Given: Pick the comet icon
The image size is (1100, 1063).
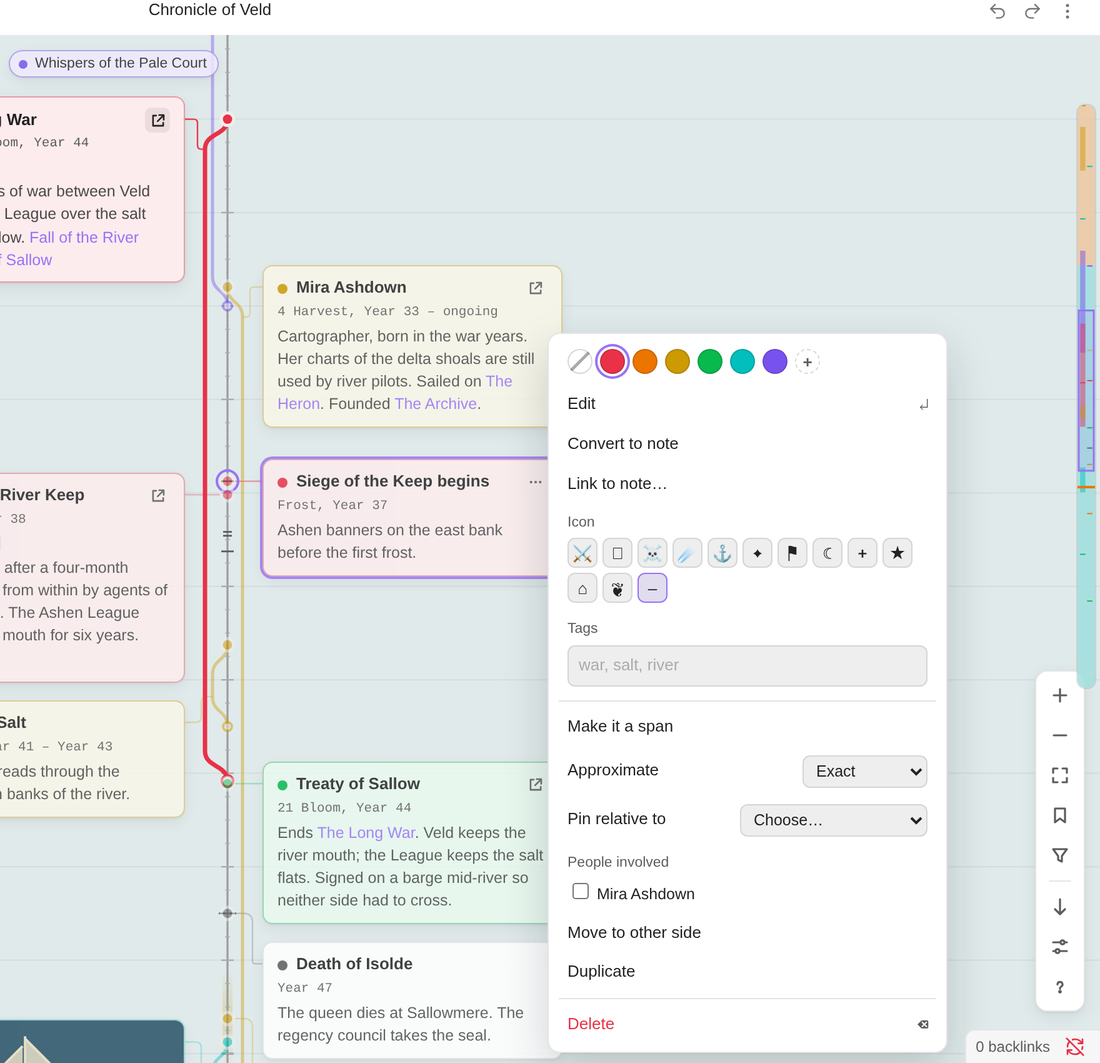Looking at the screenshot, I should coord(688,553).
